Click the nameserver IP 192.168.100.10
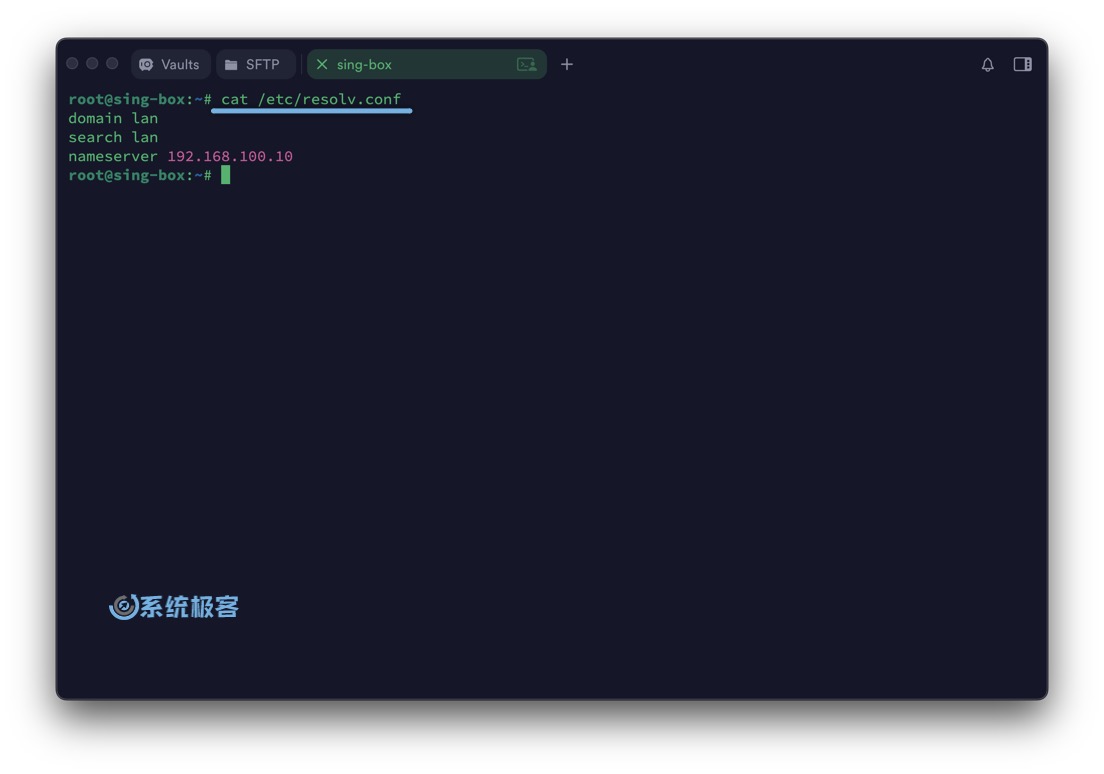This screenshot has width=1104, height=774. point(230,156)
